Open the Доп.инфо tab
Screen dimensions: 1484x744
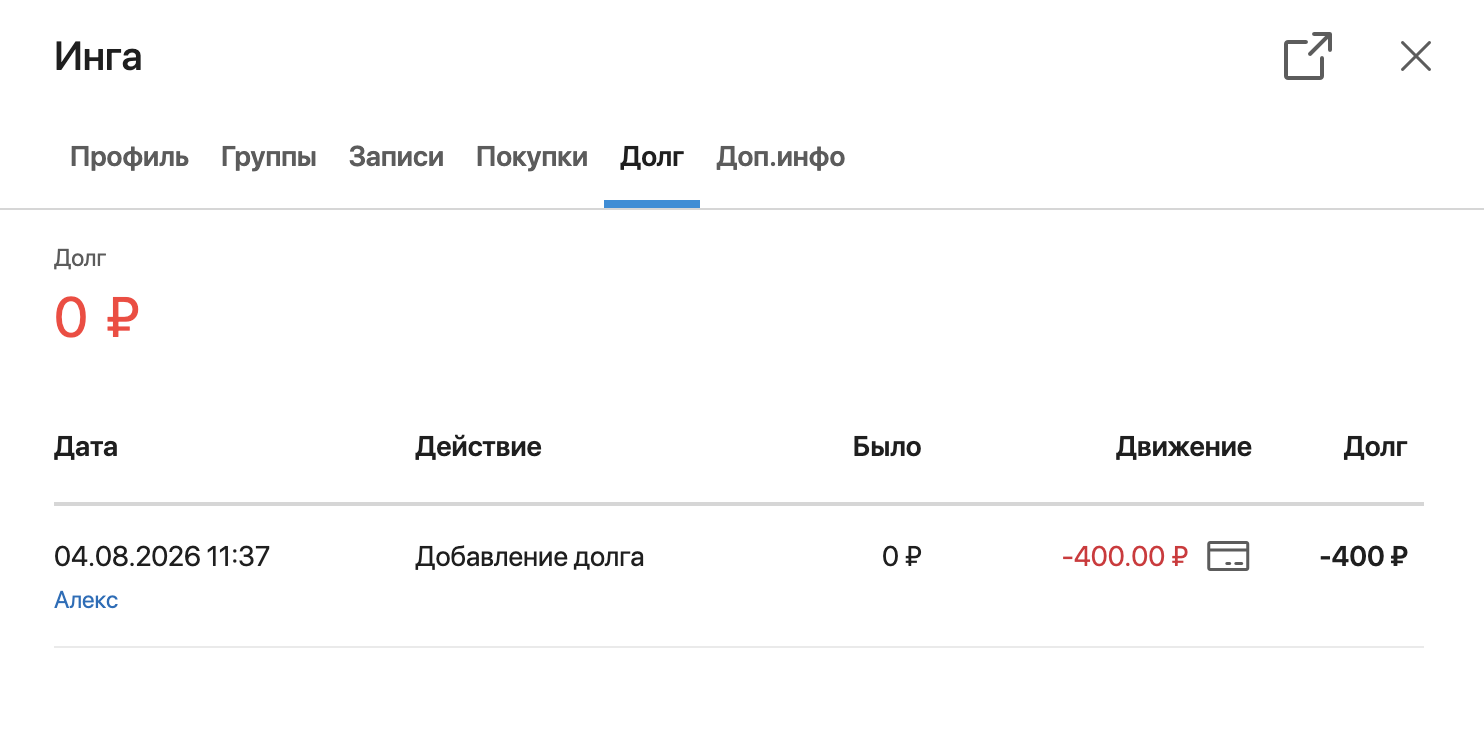(x=781, y=157)
